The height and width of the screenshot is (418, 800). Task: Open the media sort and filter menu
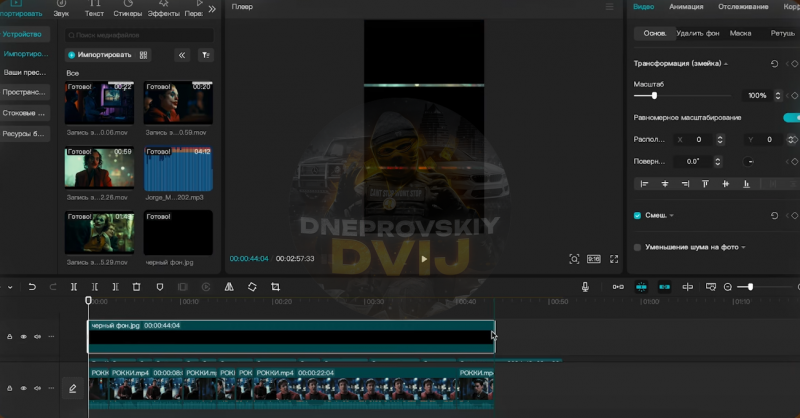click(x=206, y=55)
